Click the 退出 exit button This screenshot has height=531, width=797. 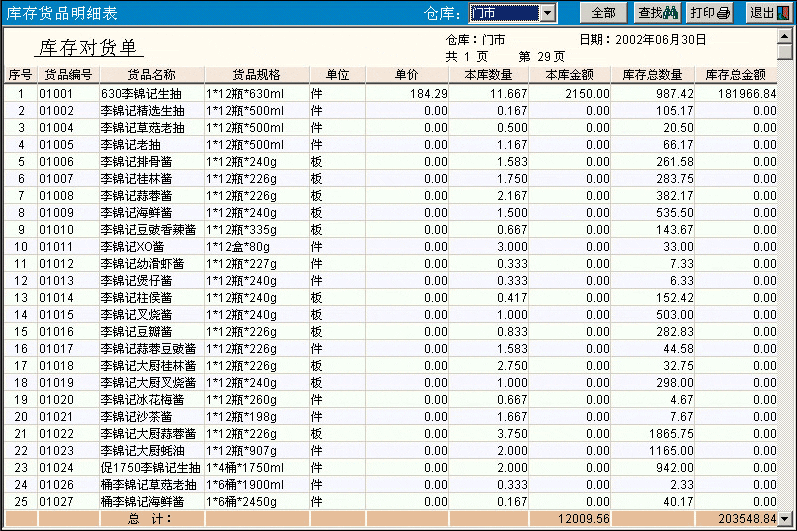770,13
